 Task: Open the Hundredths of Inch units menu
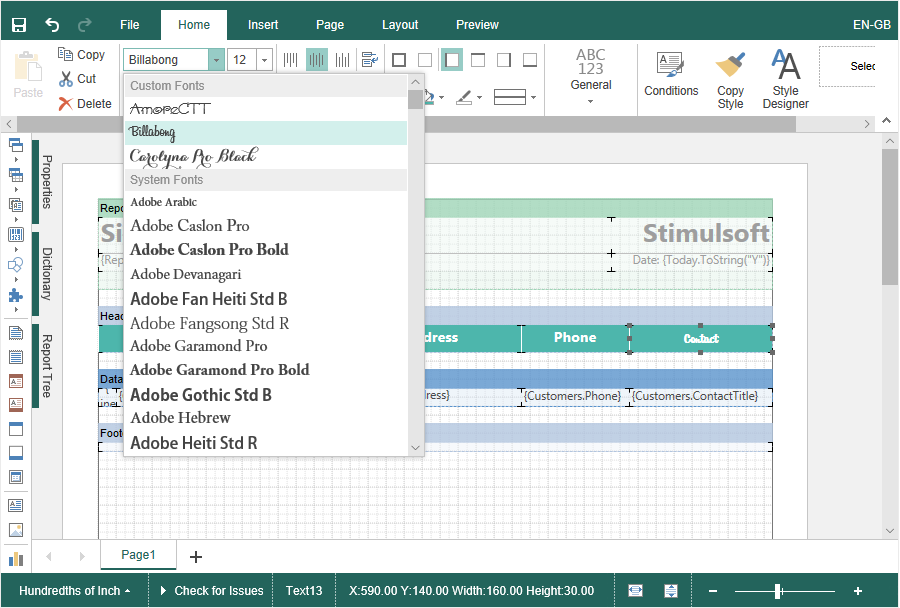coord(73,591)
